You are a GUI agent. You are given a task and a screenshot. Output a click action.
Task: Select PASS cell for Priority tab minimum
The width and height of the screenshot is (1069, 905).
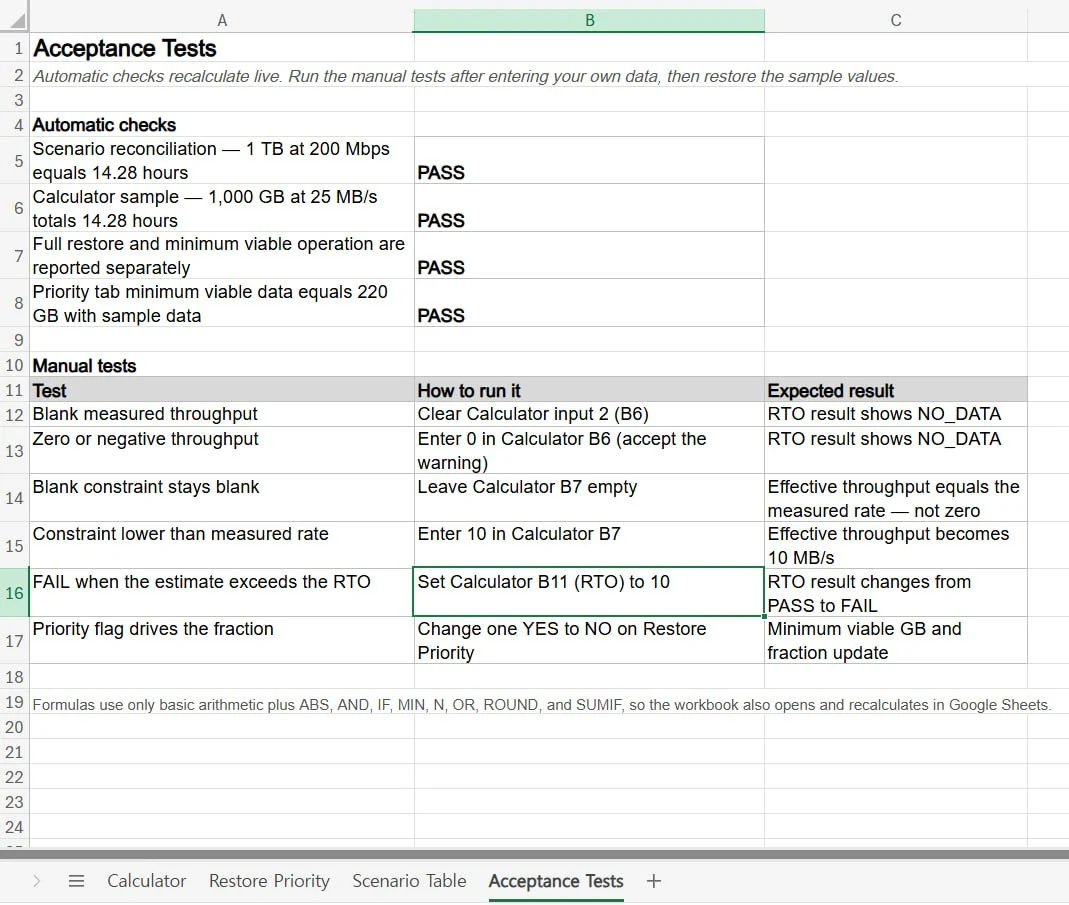click(x=589, y=303)
